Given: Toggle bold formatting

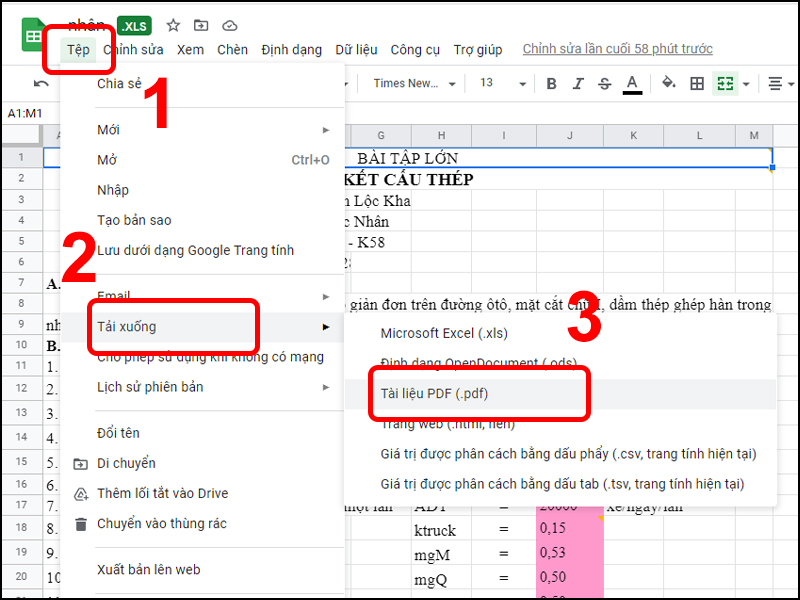Looking at the screenshot, I should coord(551,84).
